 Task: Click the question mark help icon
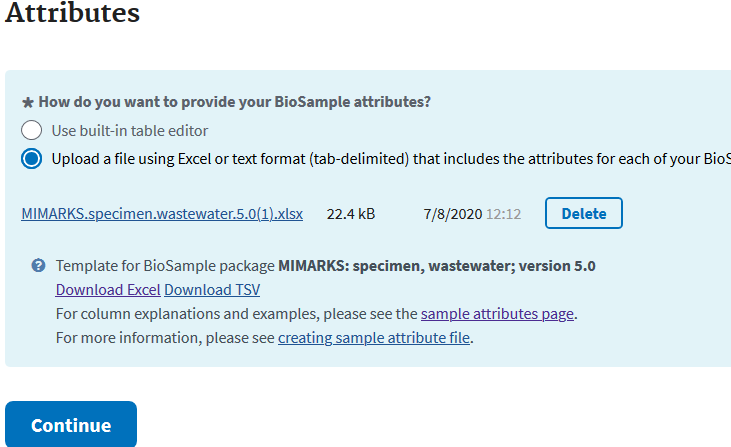tap(38, 266)
